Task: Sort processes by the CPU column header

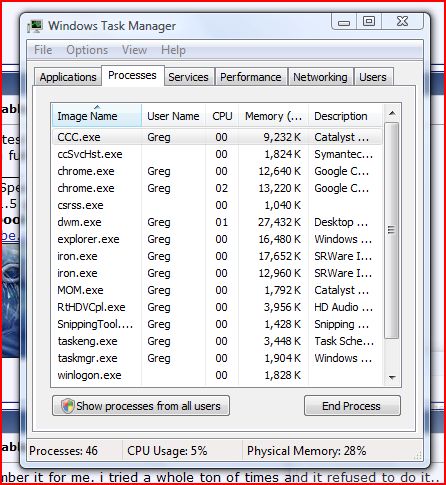Action: (x=222, y=116)
